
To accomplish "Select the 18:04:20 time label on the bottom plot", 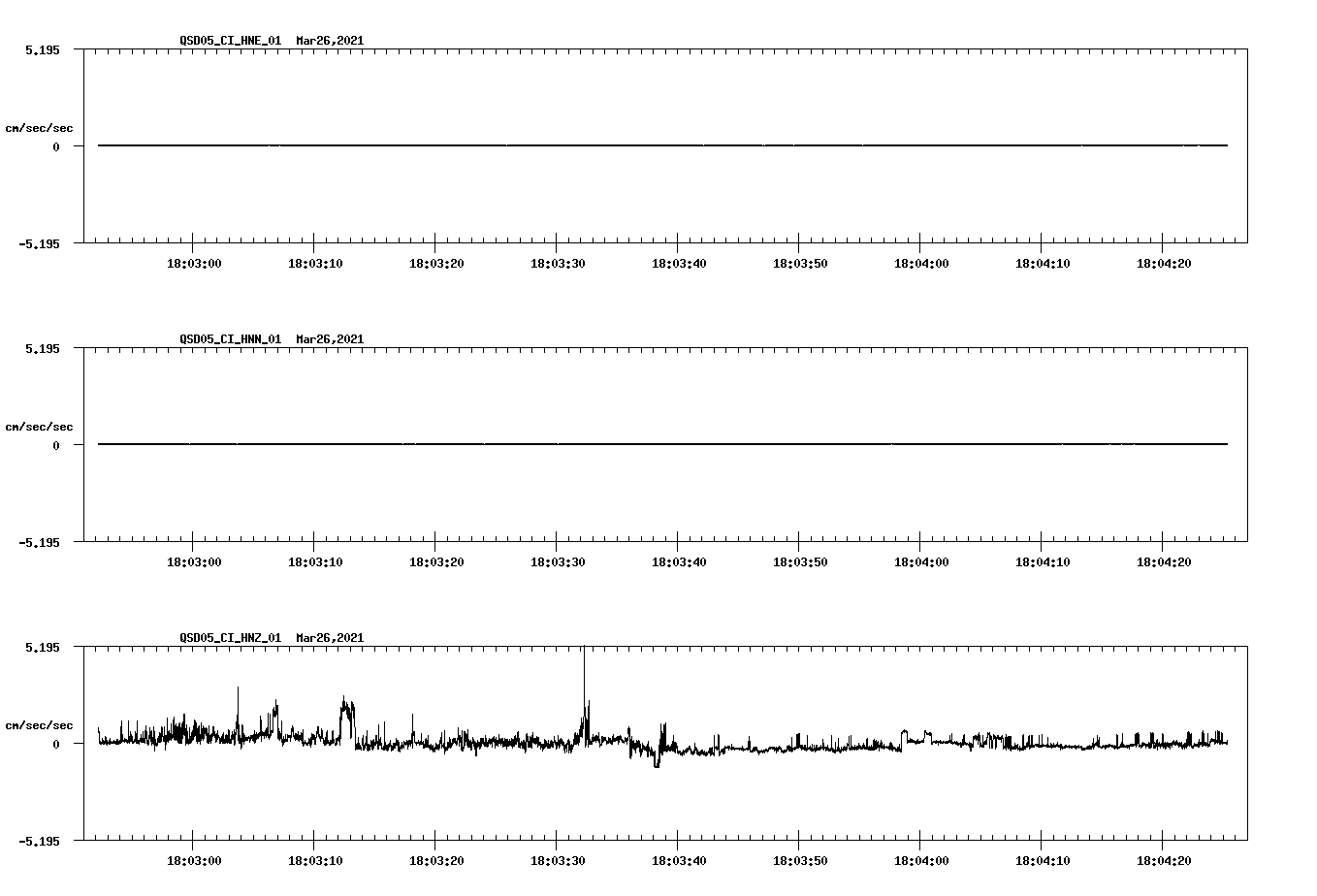I will (x=1162, y=859).
